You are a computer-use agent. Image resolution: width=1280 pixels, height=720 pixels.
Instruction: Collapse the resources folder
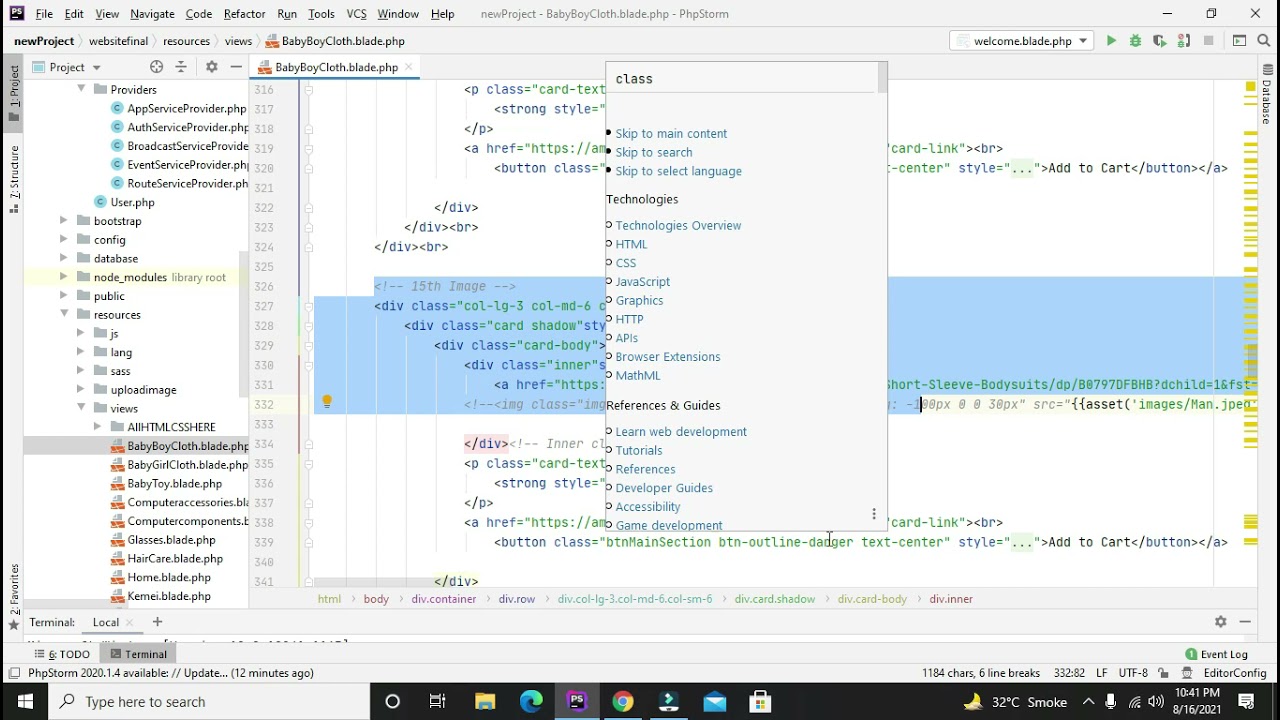tap(64, 314)
